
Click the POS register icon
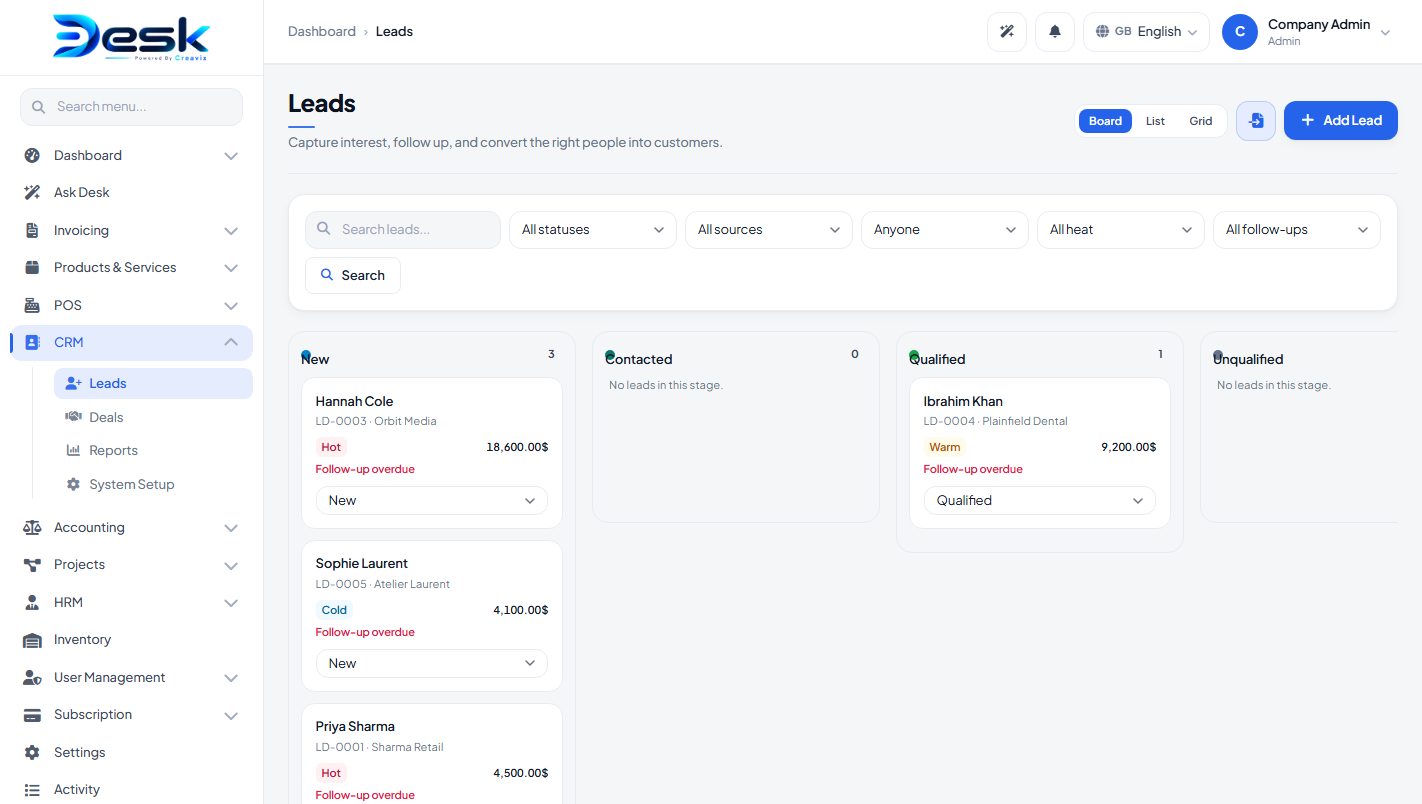pos(32,305)
